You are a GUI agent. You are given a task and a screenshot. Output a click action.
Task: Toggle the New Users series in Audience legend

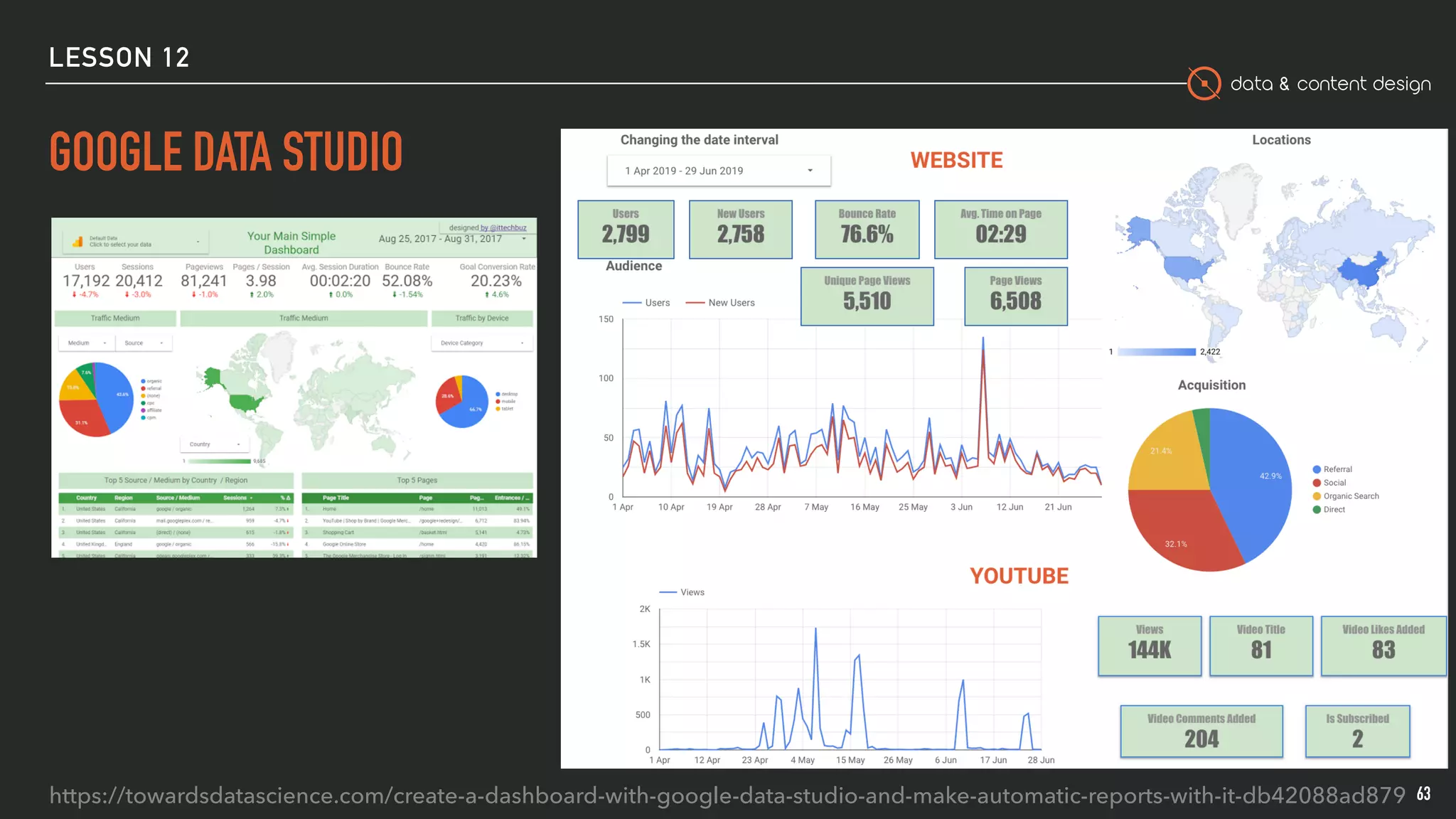[x=720, y=303]
